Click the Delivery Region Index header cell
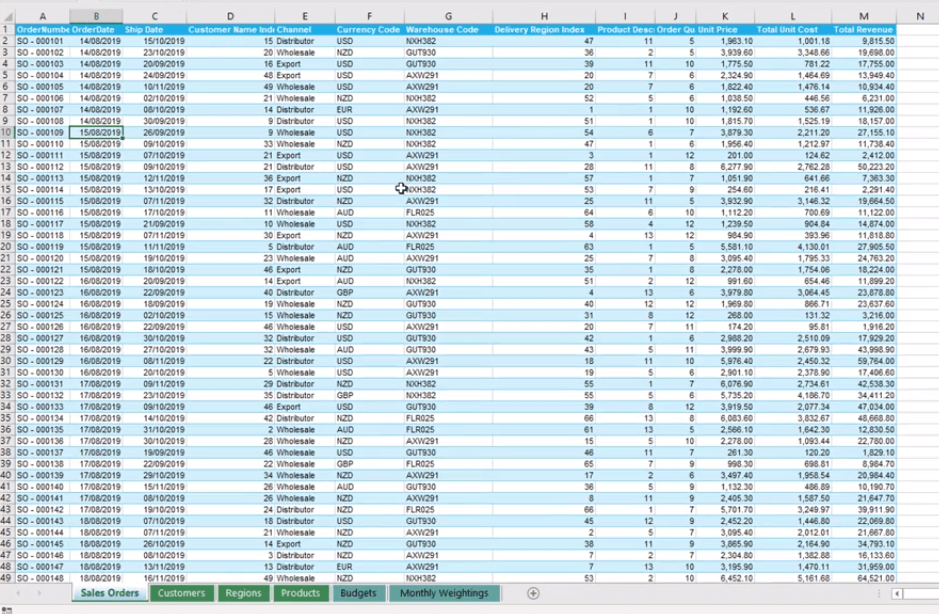 coord(544,29)
